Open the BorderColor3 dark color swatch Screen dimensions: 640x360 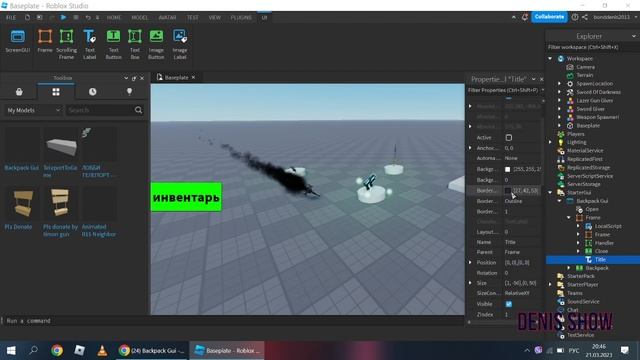click(x=507, y=191)
